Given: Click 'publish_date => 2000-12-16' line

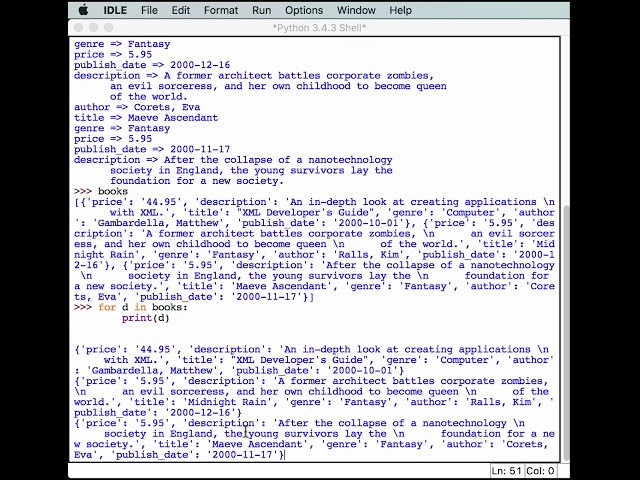Looking at the screenshot, I should pos(152,65).
